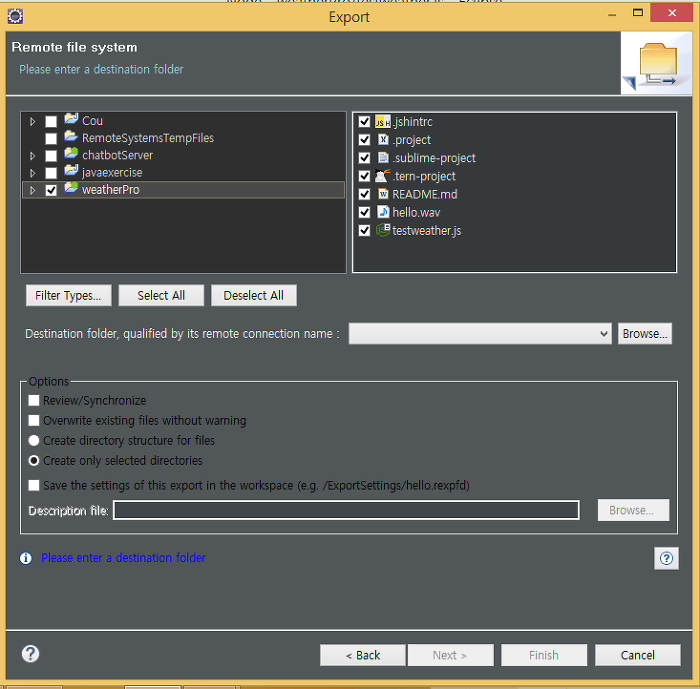Open dialog help question mark at bottom-left
Screen dimensions: 700x689
(x=30, y=654)
